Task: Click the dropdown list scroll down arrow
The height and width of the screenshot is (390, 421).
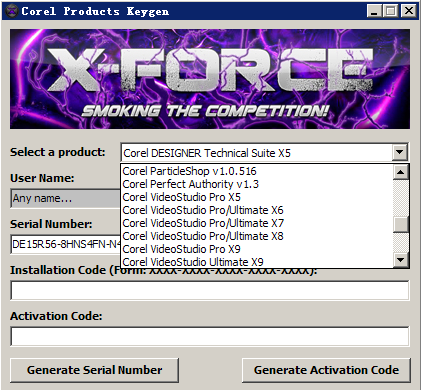Action: coord(401,260)
